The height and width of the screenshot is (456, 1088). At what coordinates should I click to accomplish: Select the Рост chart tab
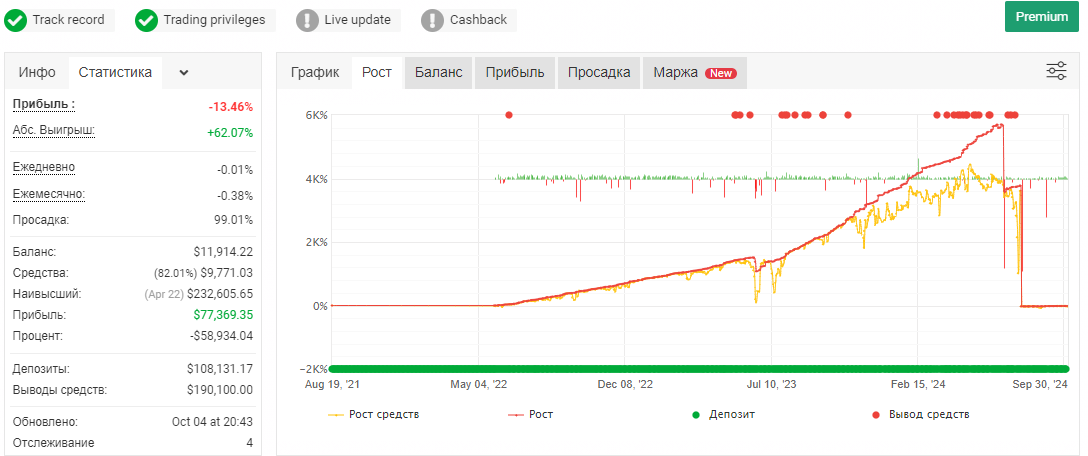coord(377,72)
